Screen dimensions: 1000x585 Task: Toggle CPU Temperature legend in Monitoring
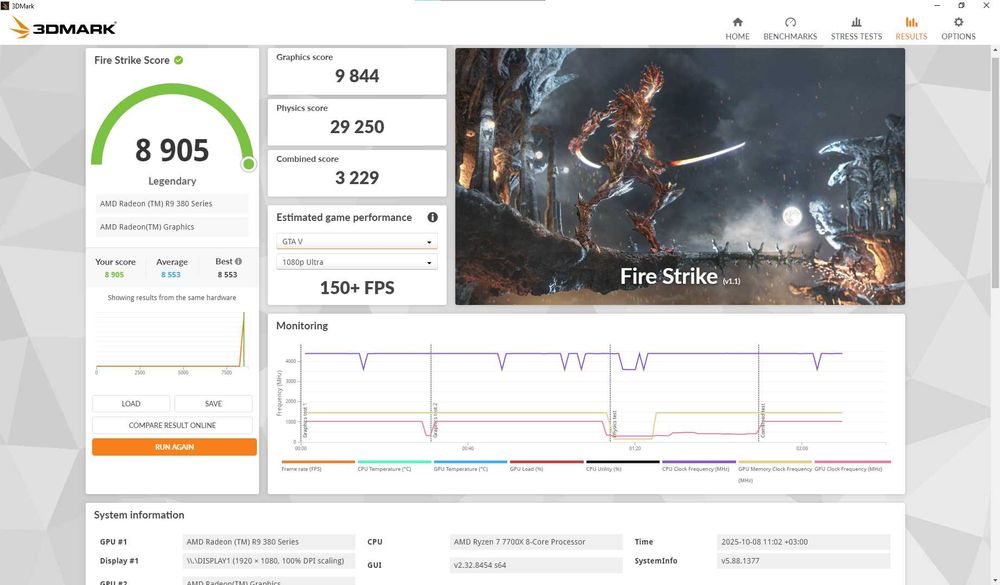coord(394,466)
